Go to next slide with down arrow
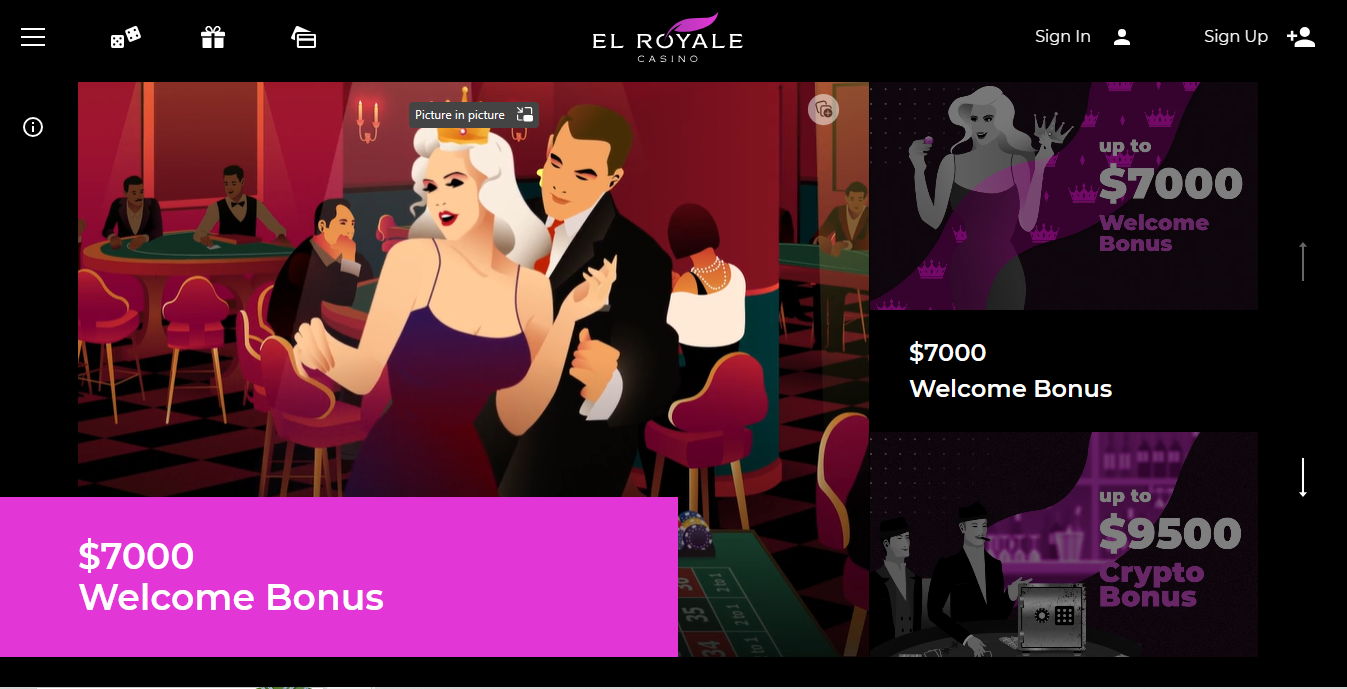The image size is (1347, 689). 1303,478
